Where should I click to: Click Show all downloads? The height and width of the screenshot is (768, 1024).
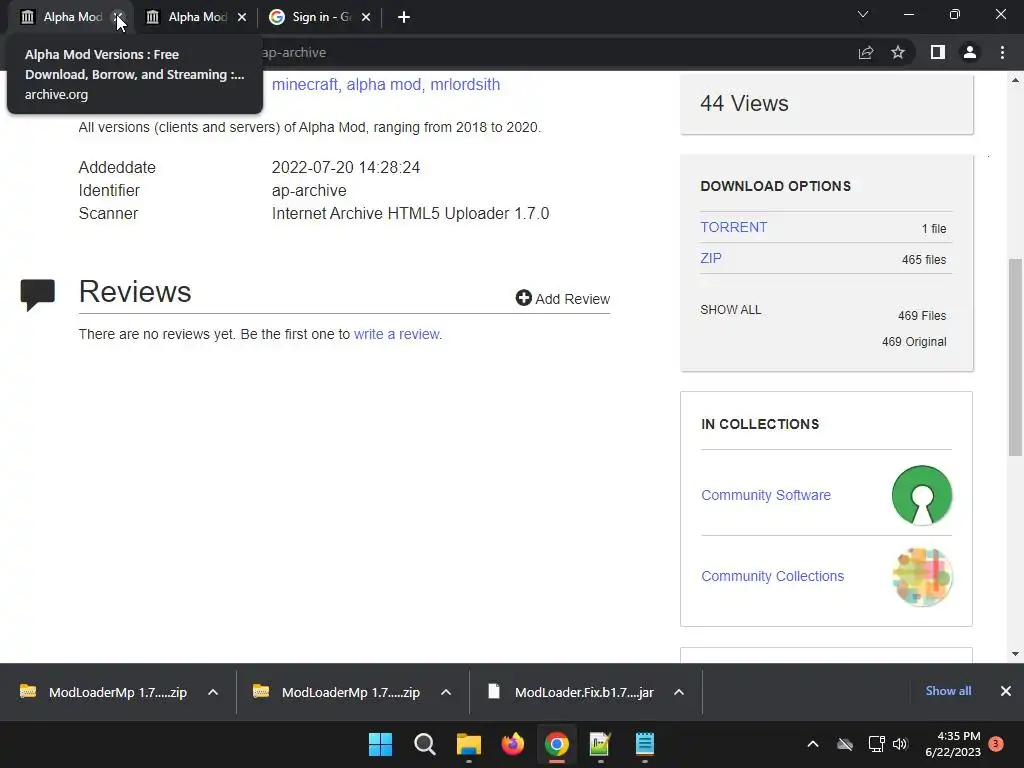pyautogui.click(x=948, y=691)
